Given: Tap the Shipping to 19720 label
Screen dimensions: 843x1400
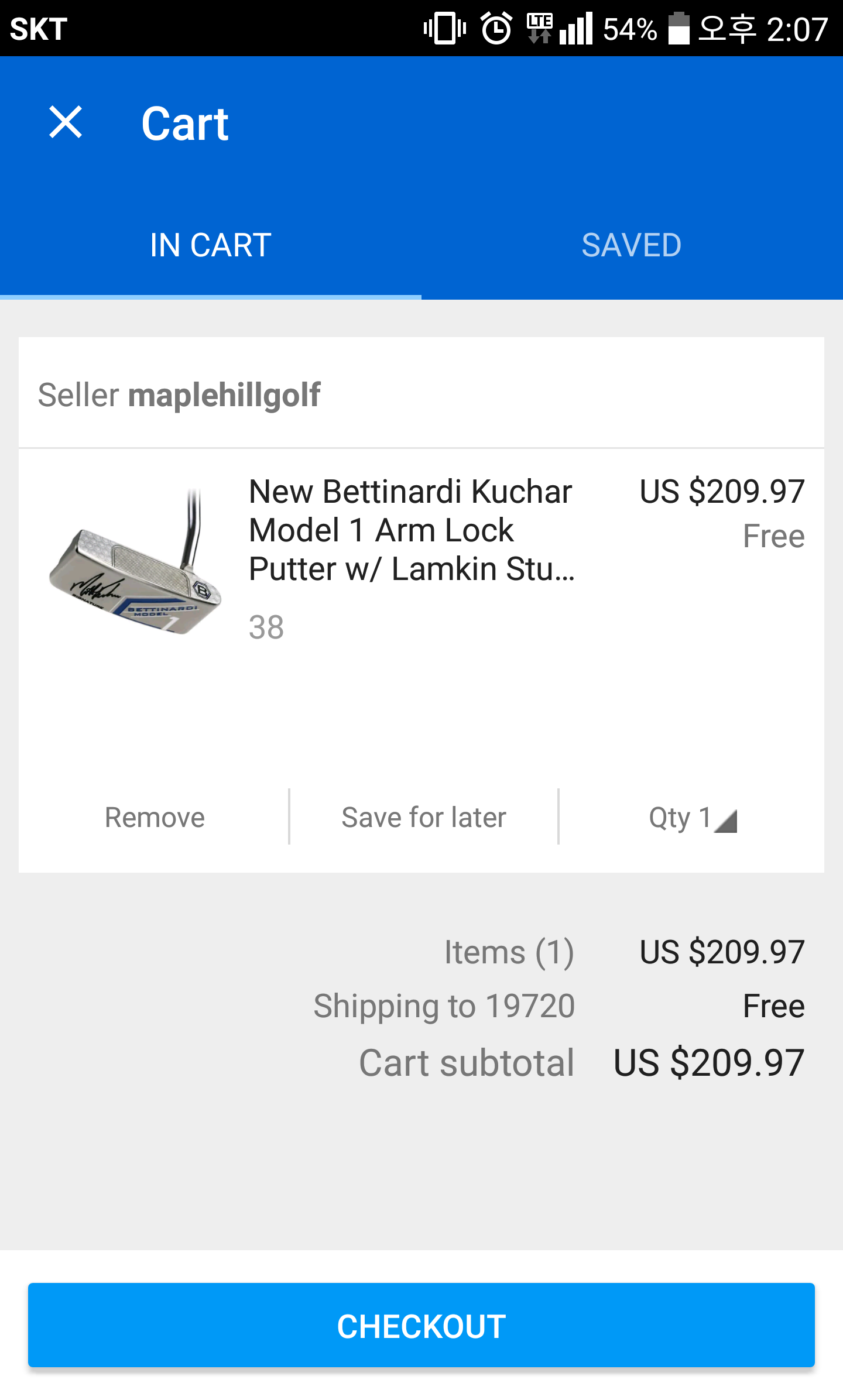Looking at the screenshot, I should coord(444,1006).
